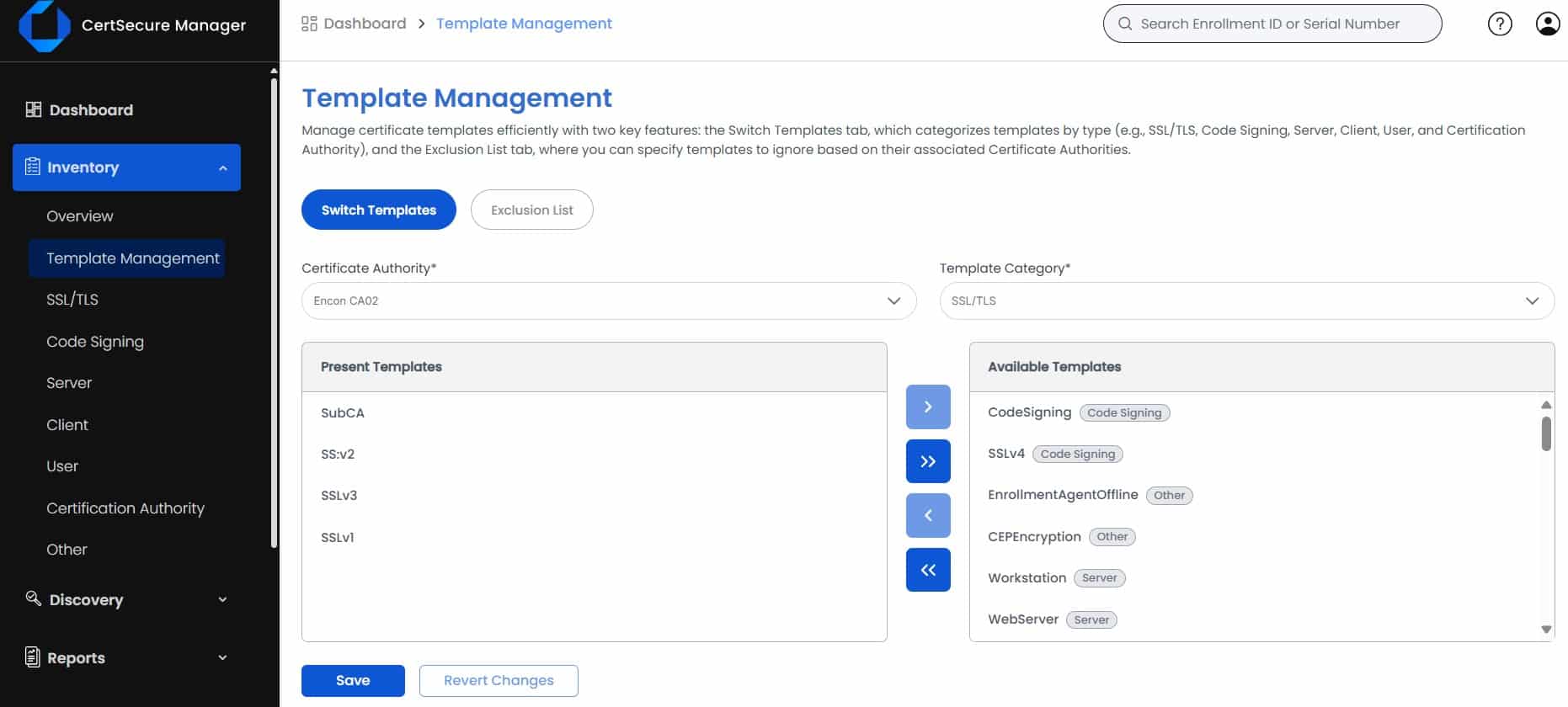
Task: Open the user profile icon
Action: pyautogui.click(x=1547, y=24)
